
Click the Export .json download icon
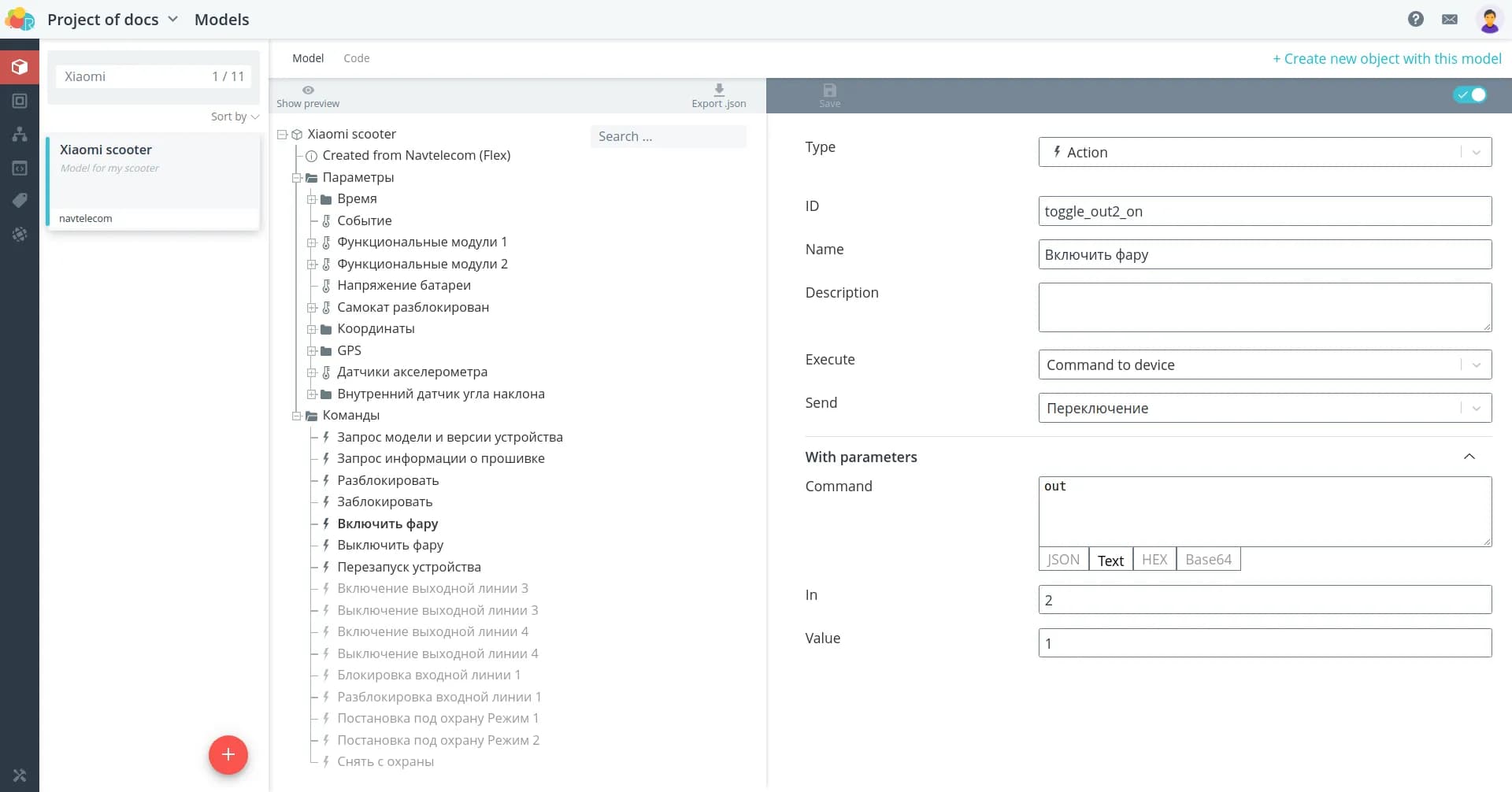point(718,91)
